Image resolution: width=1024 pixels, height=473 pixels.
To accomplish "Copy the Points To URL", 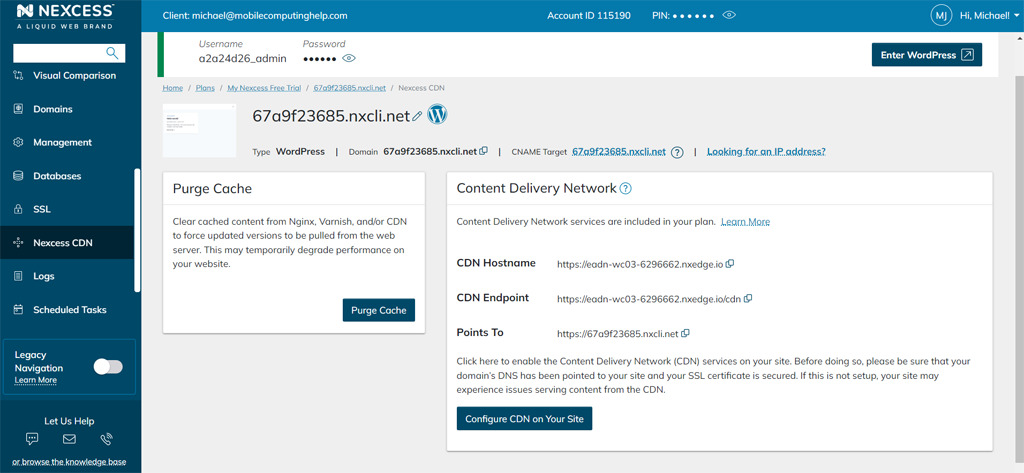I will tap(685, 333).
